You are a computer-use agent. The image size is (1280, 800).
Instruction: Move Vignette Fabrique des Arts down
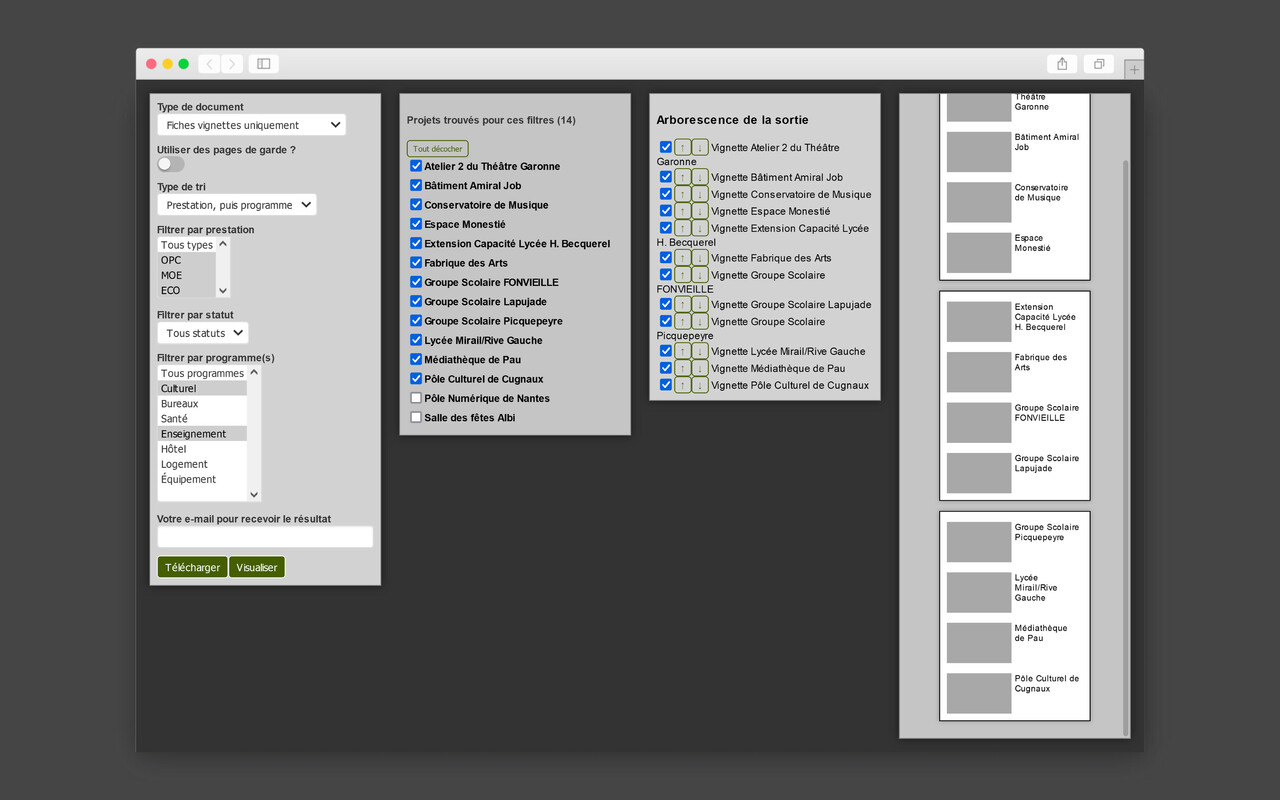coord(700,258)
